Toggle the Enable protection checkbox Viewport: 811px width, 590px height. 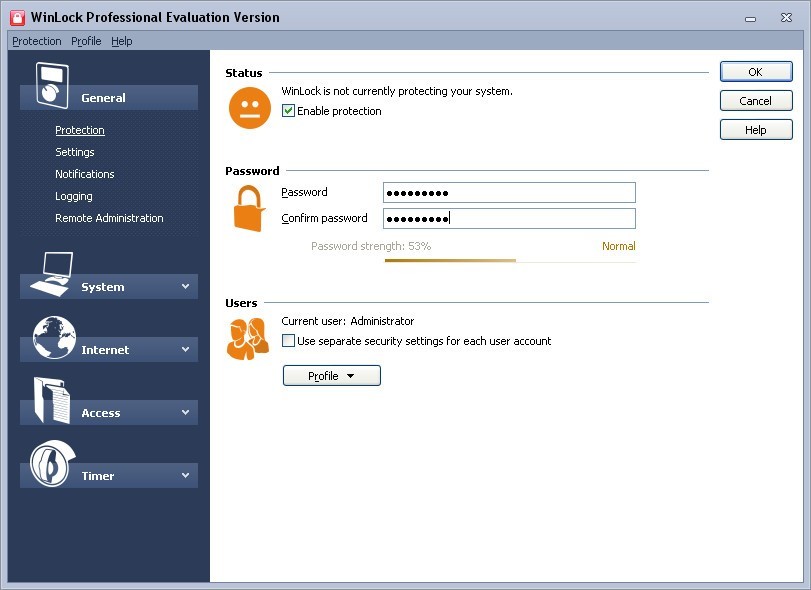pyautogui.click(x=288, y=111)
